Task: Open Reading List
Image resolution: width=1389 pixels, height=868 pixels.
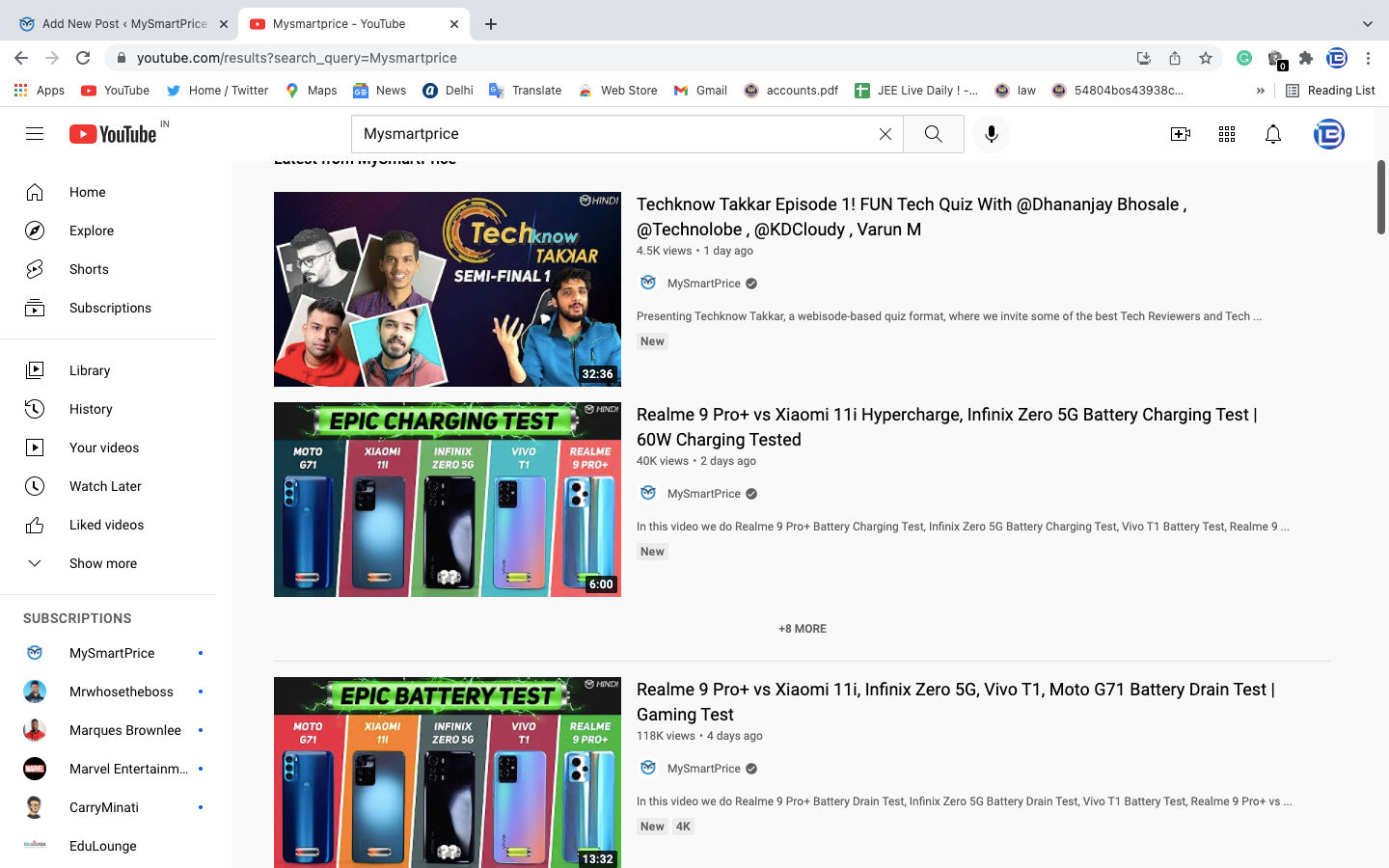Action: click(x=1330, y=91)
